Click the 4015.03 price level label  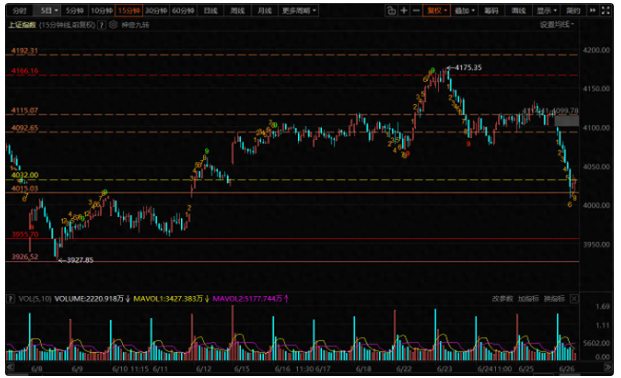coord(25,189)
